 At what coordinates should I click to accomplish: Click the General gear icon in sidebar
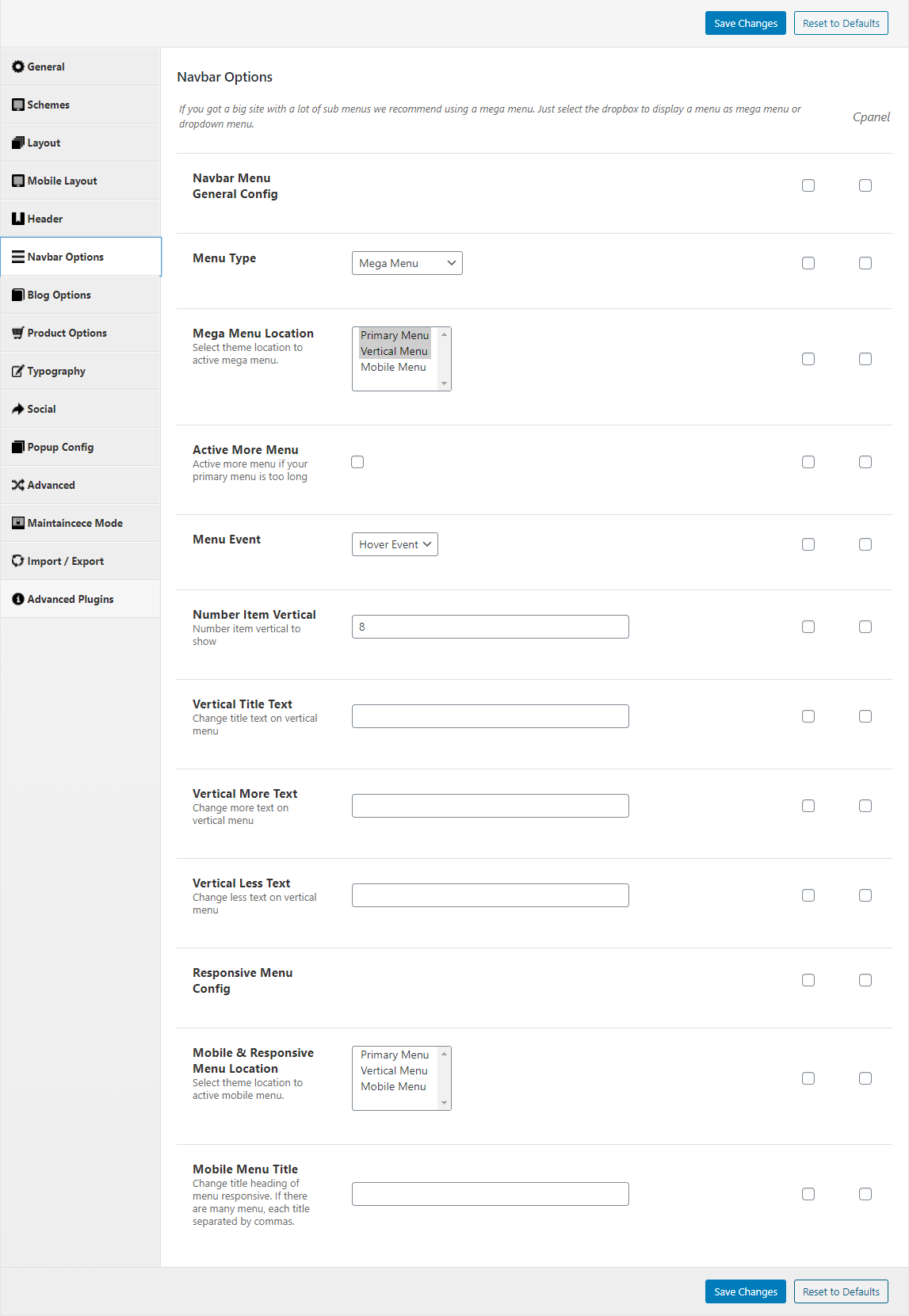[x=18, y=67]
